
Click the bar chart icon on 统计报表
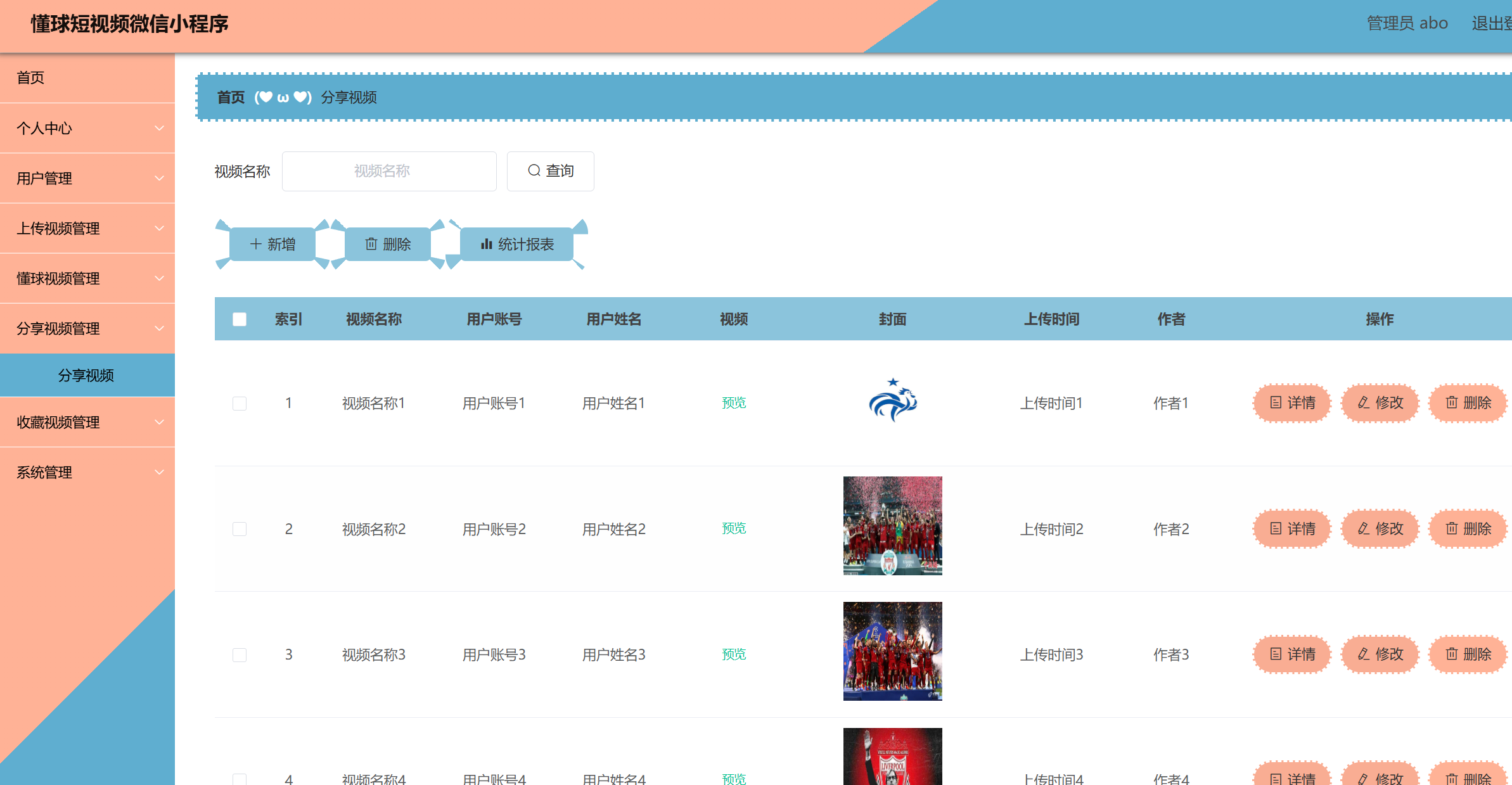[487, 244]
